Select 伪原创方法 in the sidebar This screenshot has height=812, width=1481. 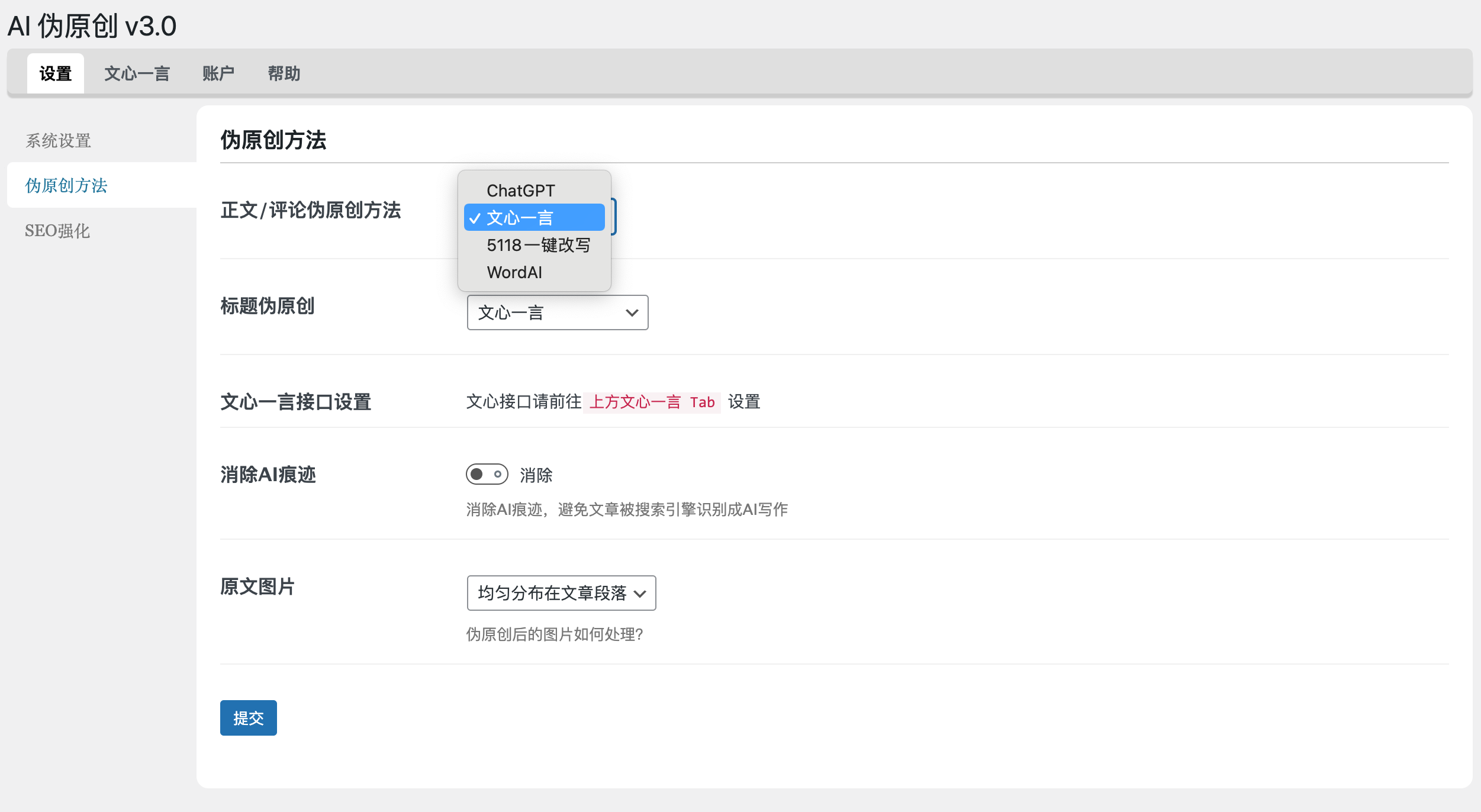click(66, 186)
